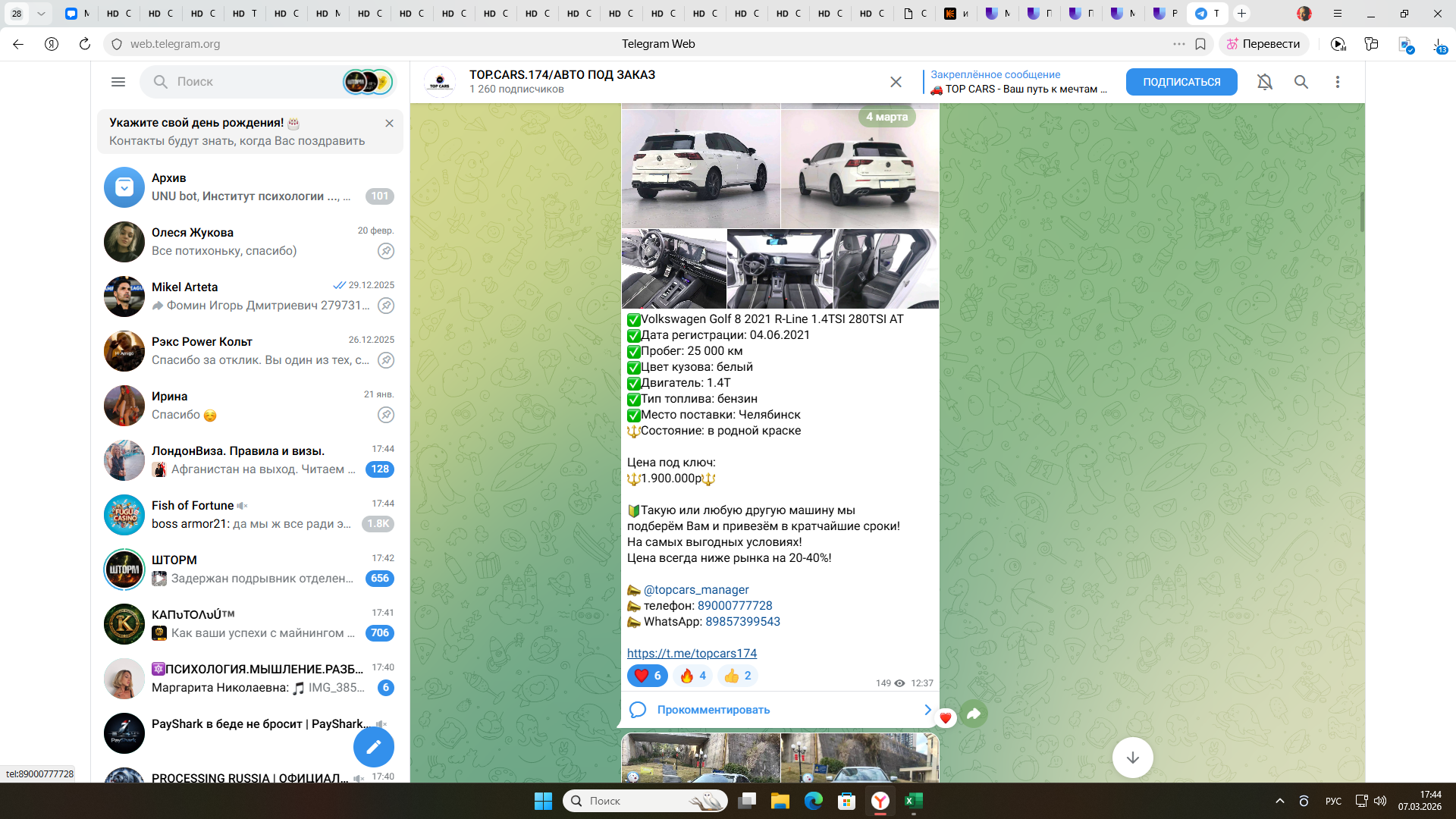Expand comments via Прокомментировать chevron

click(927, 710)
